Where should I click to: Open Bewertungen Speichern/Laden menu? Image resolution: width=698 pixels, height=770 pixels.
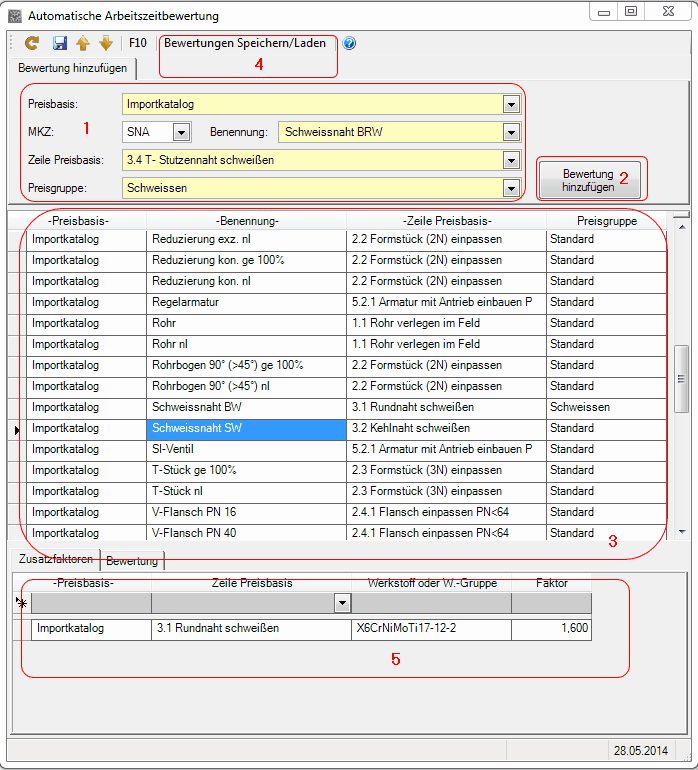click(x=245, y=44)
